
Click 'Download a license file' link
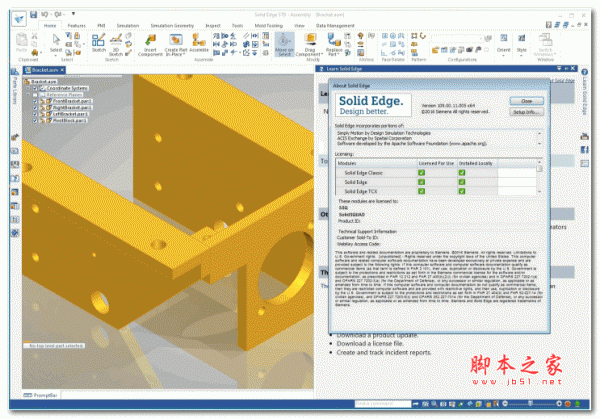pos(370,344)
